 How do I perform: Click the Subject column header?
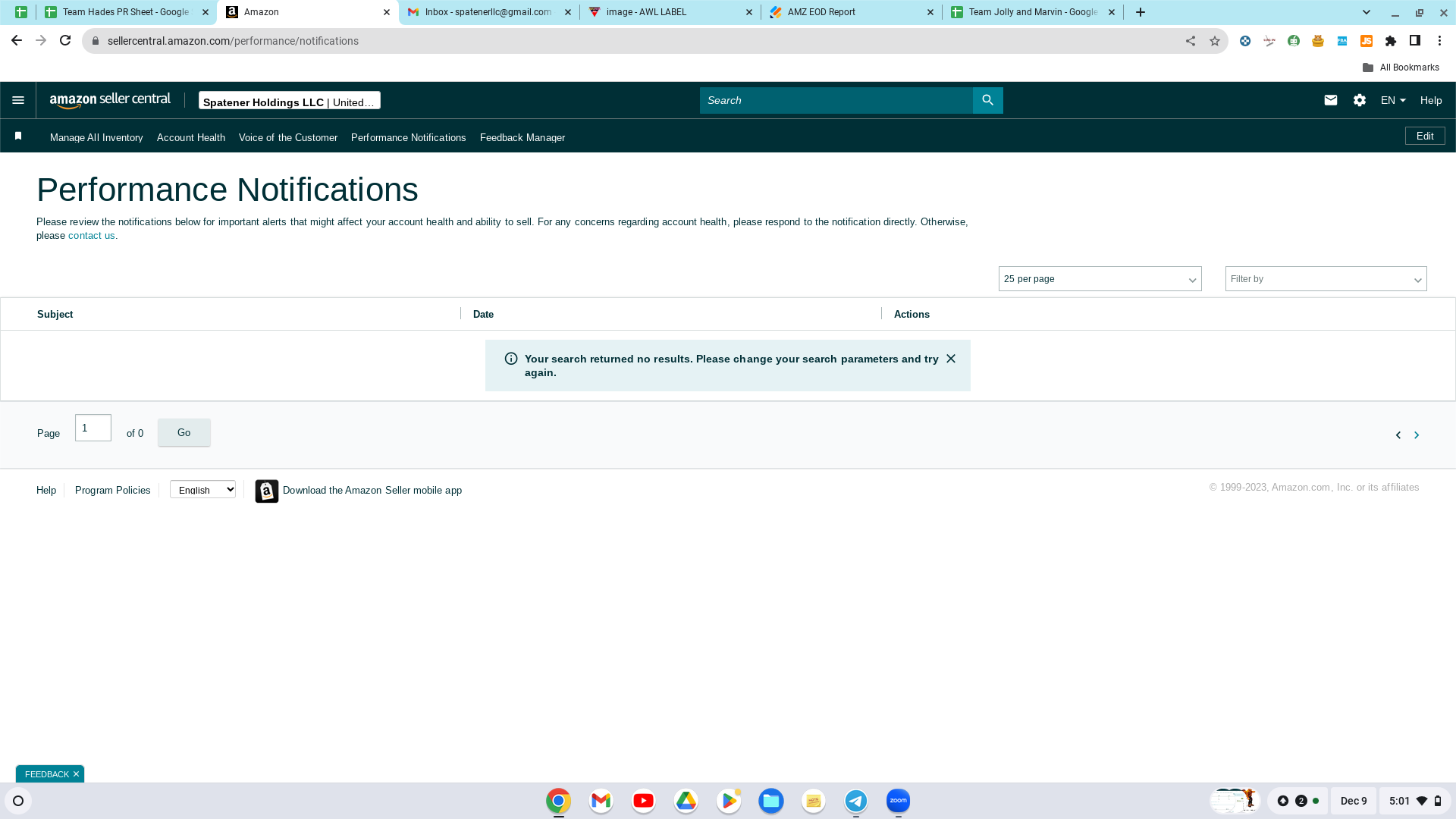pos(55,314)
